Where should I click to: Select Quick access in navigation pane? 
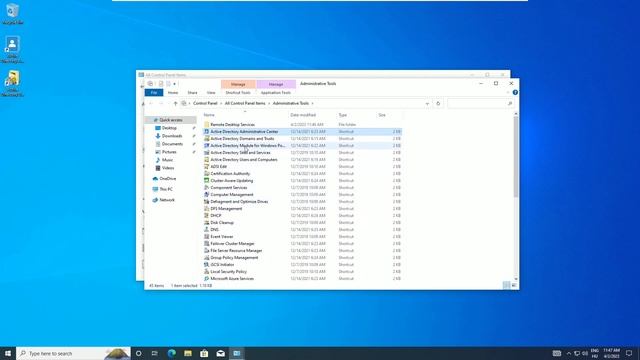tap(171, 120)
